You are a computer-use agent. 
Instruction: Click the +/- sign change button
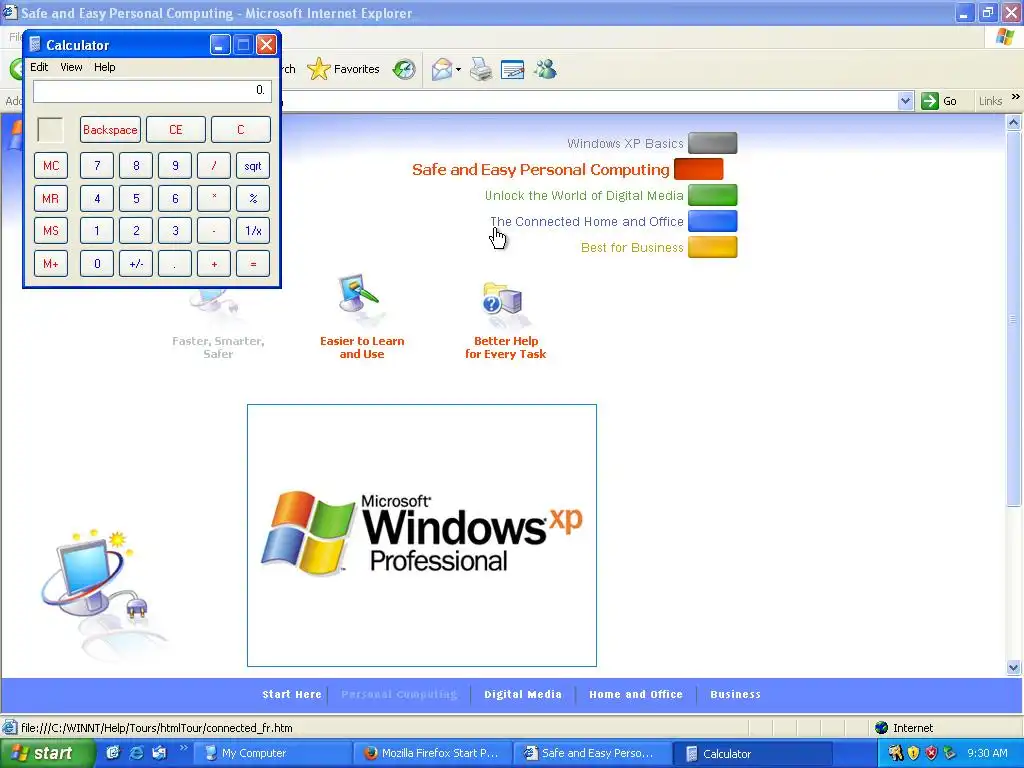pyautogui.click(x=136, y=264)
